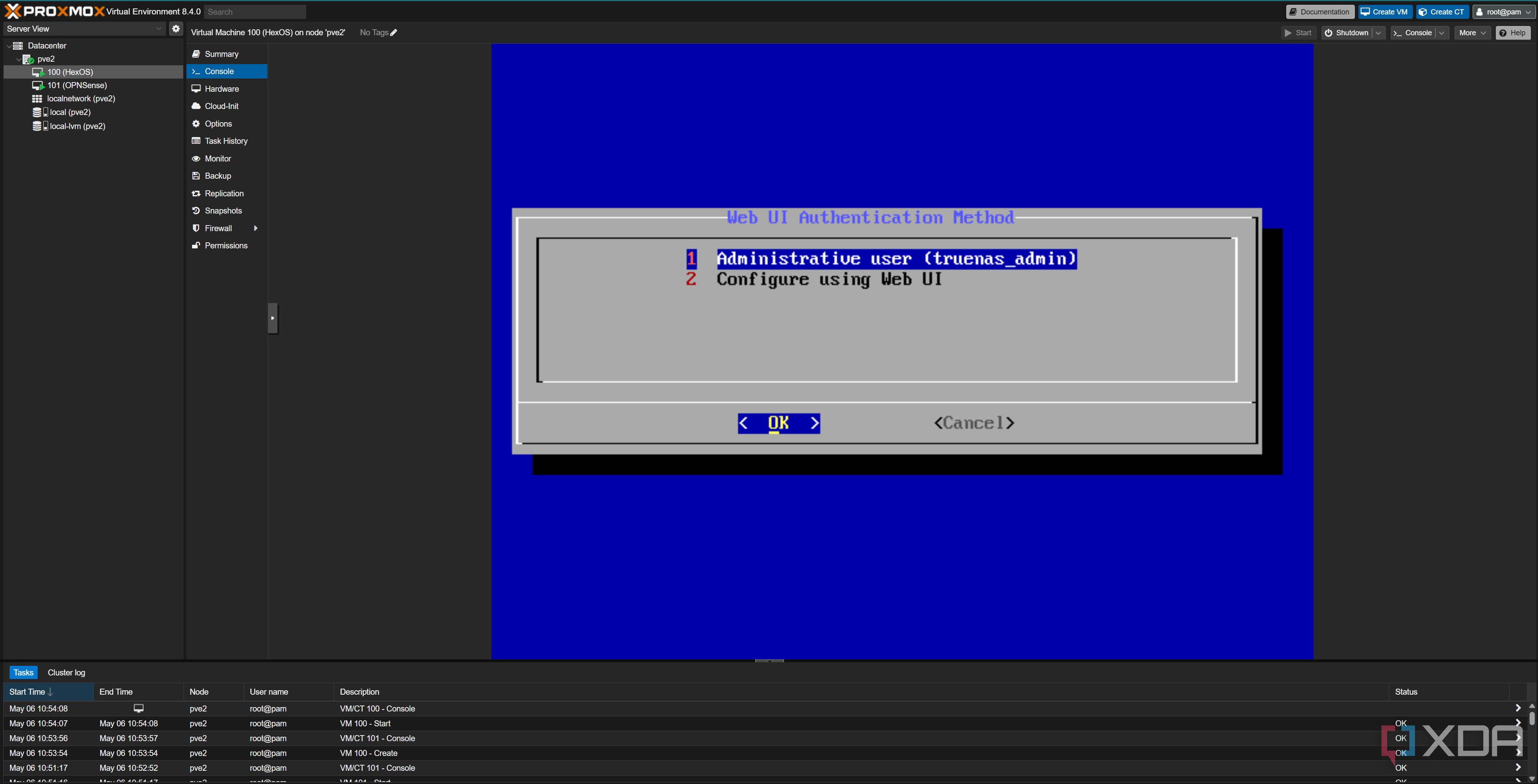Collapse the Datacenter tree node
The height and width of the screenshot is (784, 1538).
pyautogui.click(x=8, y=45)
